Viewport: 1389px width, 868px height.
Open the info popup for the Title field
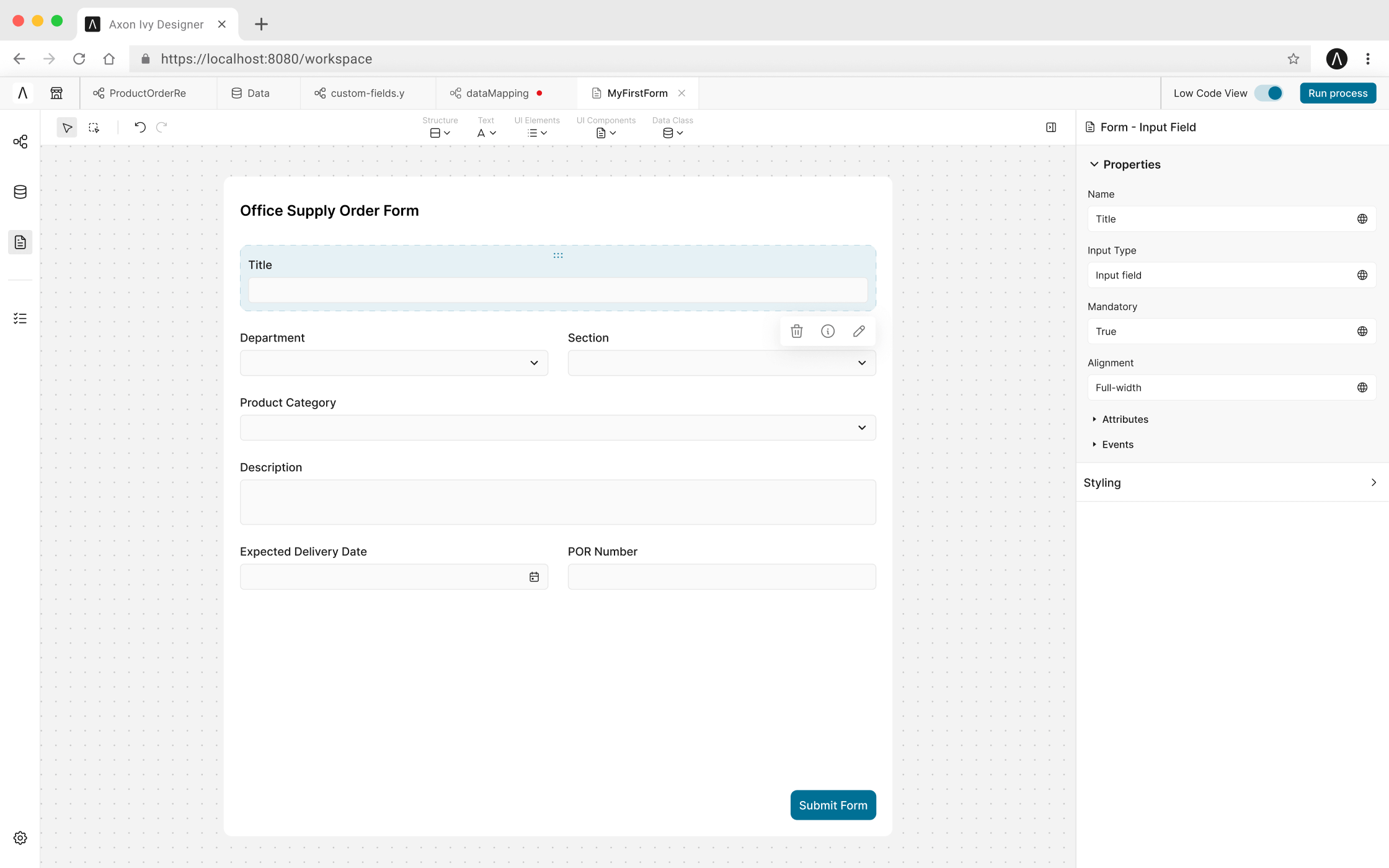click(828, 331)
